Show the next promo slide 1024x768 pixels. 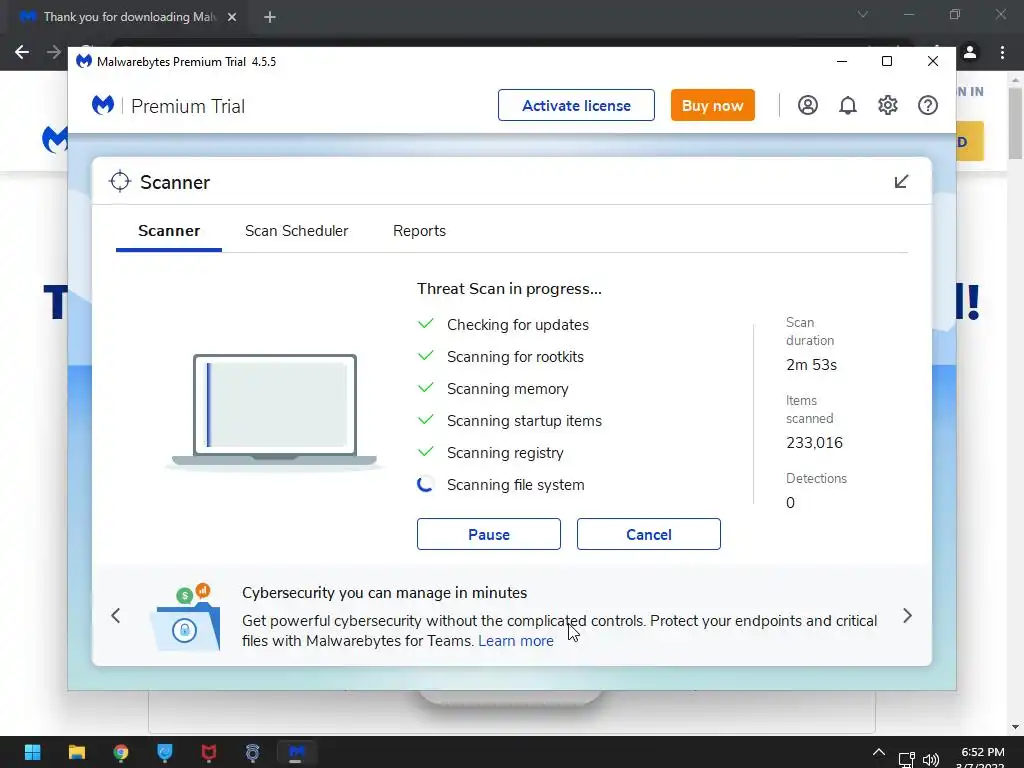907,615
